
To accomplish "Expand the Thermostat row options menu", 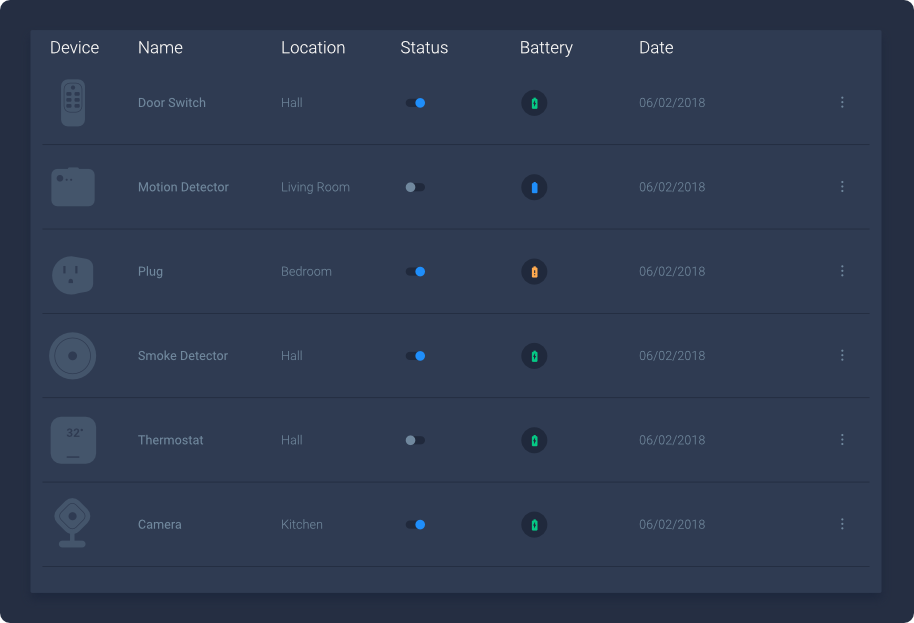I will [x=842, y=440].
